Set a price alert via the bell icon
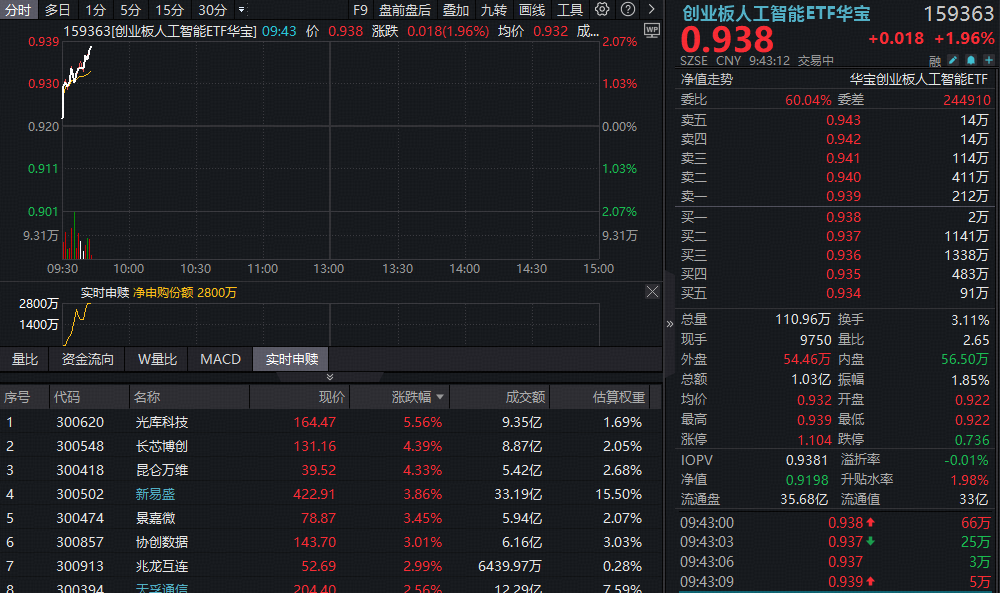The width and height of the screenshot is (1000, 593). (970, 60)
